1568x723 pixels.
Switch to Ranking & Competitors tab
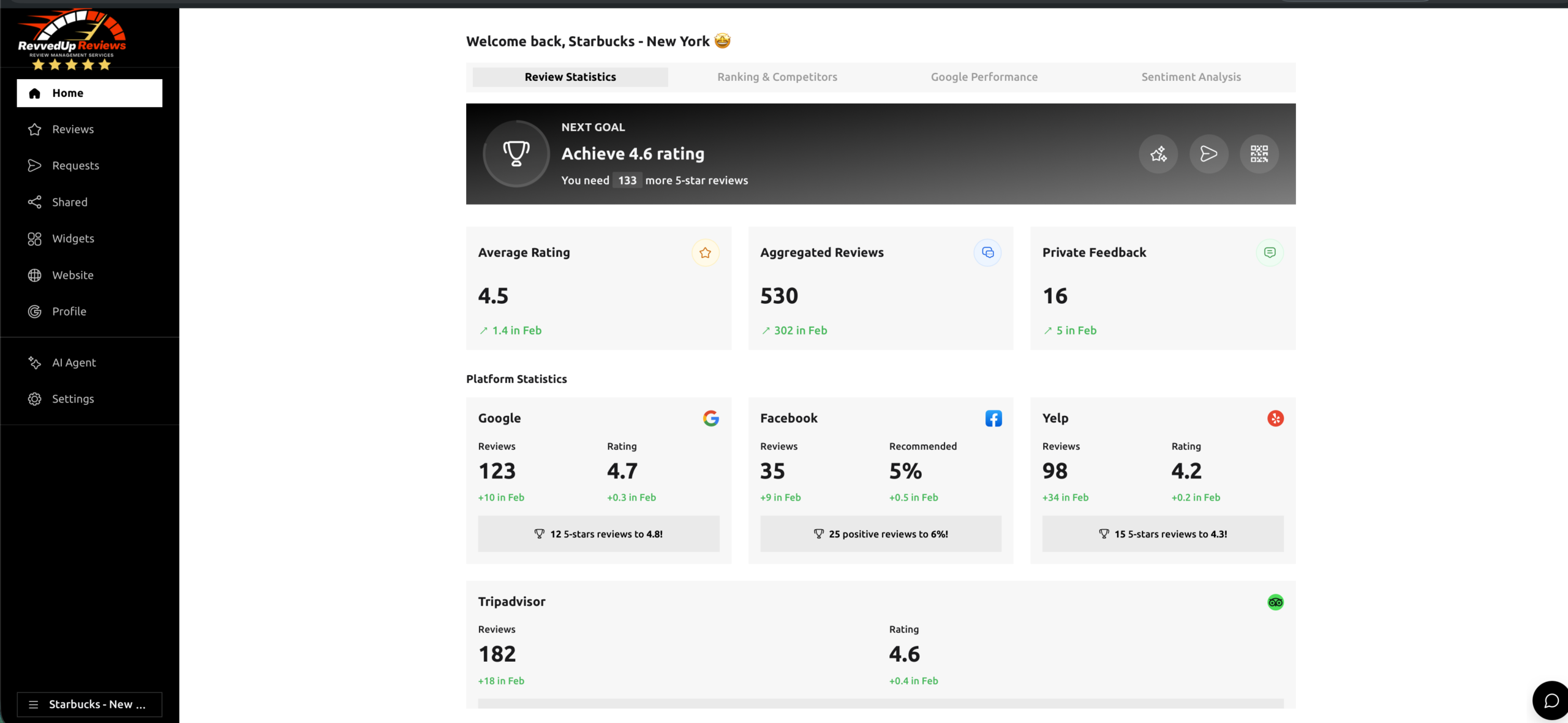click(x=777, y=77)
